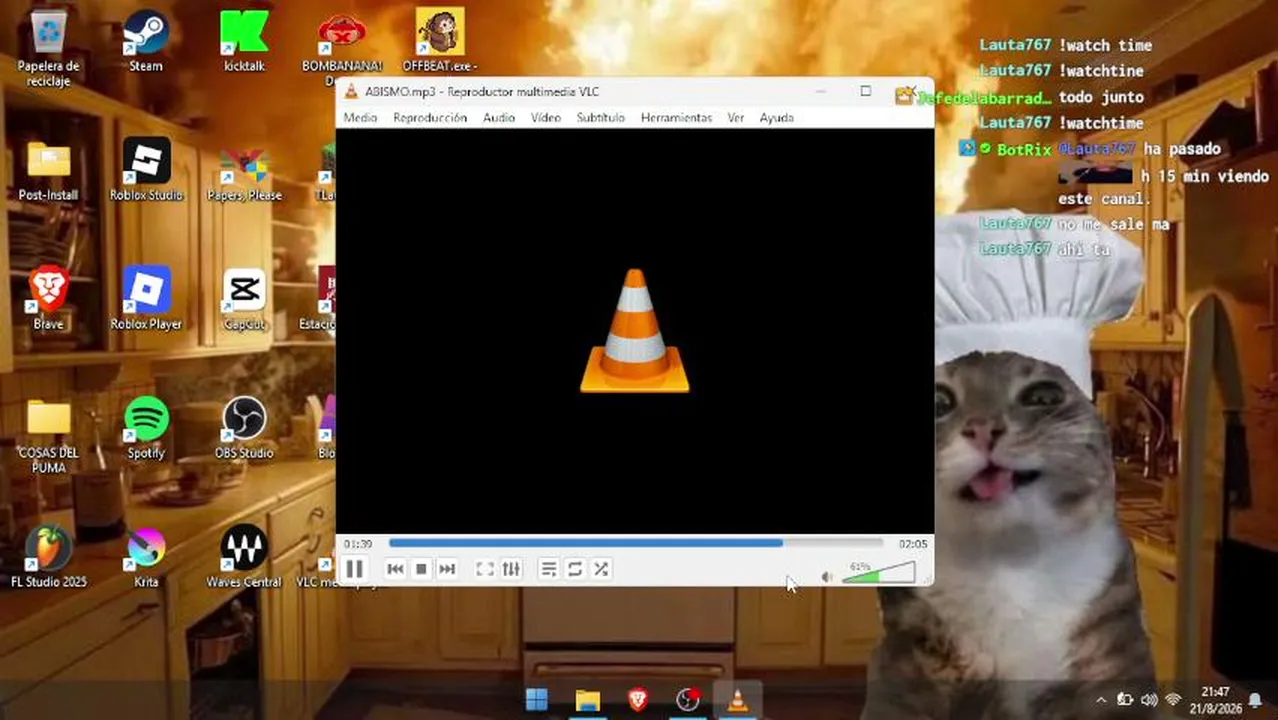
Task: Click the VLC cone logo in video area
Action: 635,331
